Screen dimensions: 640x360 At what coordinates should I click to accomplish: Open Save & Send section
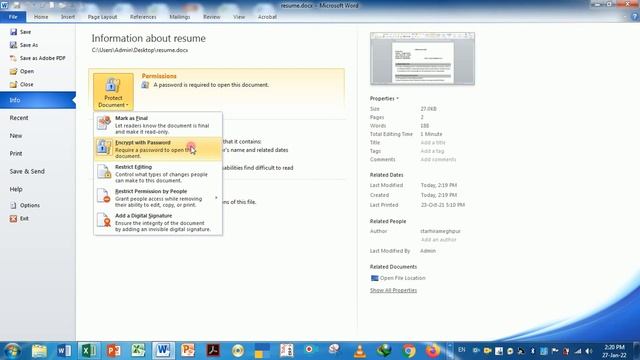27,171
